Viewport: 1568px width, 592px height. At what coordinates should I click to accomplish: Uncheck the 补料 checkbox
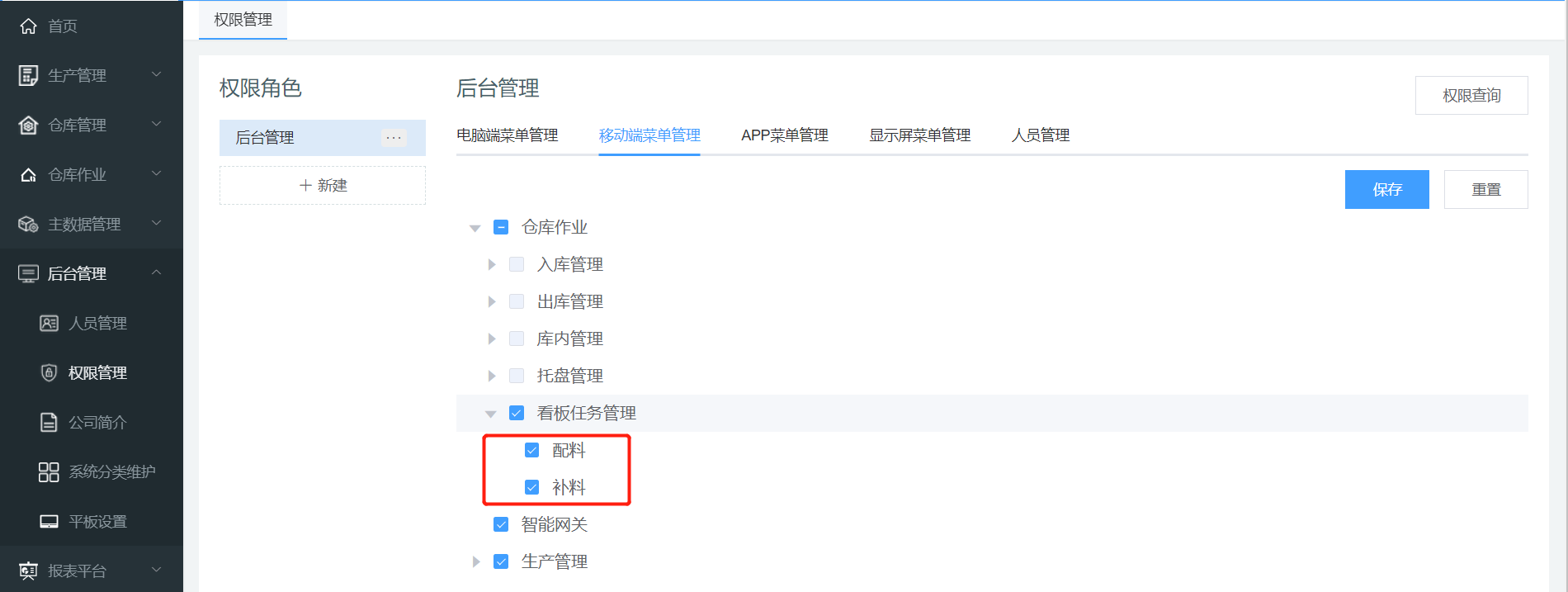tap(532, 487)
